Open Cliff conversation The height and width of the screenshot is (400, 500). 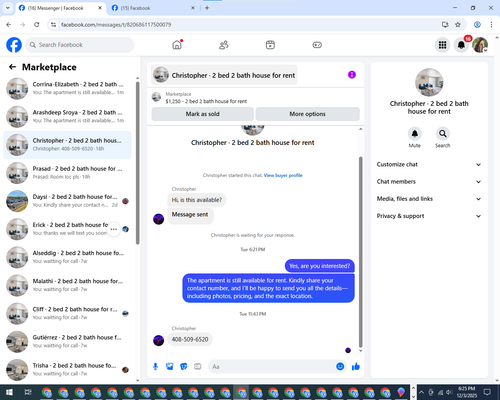(67, 313)
